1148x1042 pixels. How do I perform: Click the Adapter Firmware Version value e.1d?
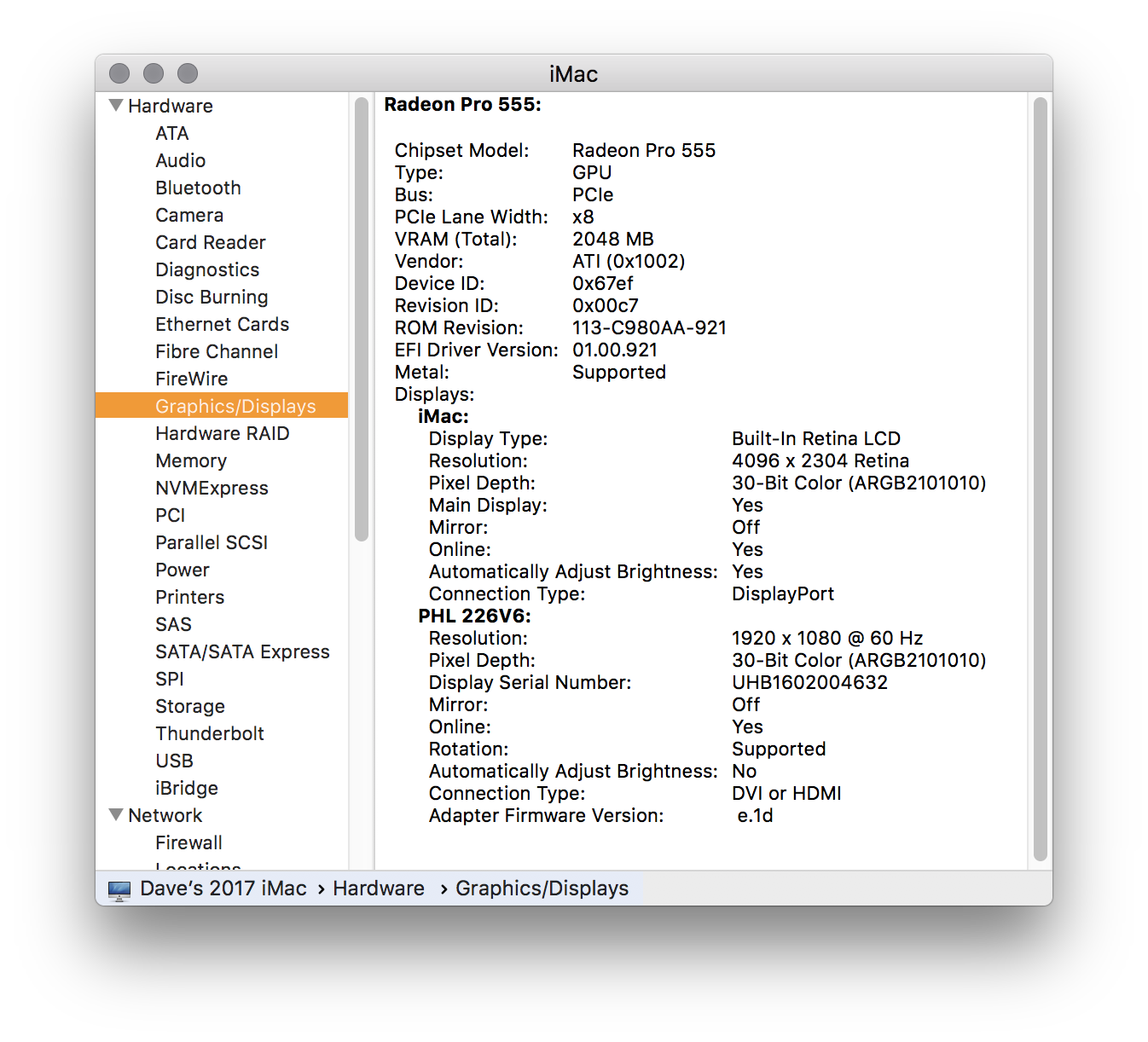pos(756,815)
